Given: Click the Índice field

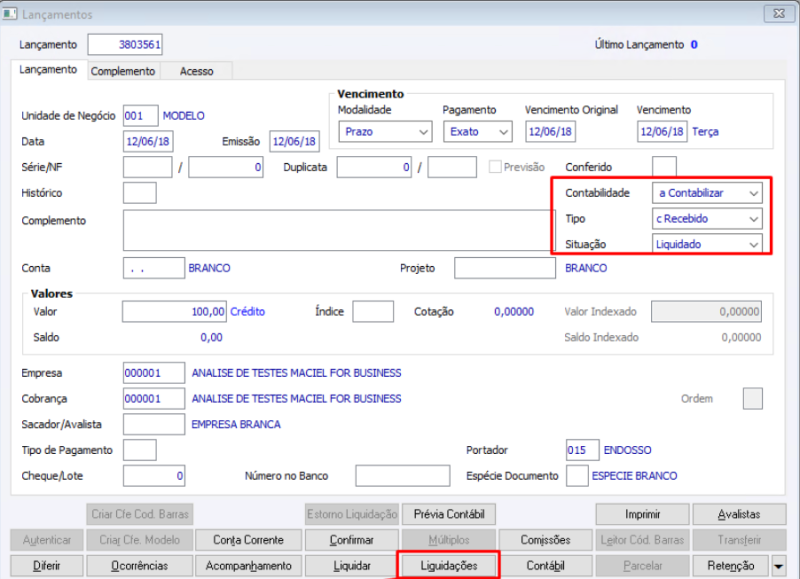Looking at the screenshot, I should 373,312.
